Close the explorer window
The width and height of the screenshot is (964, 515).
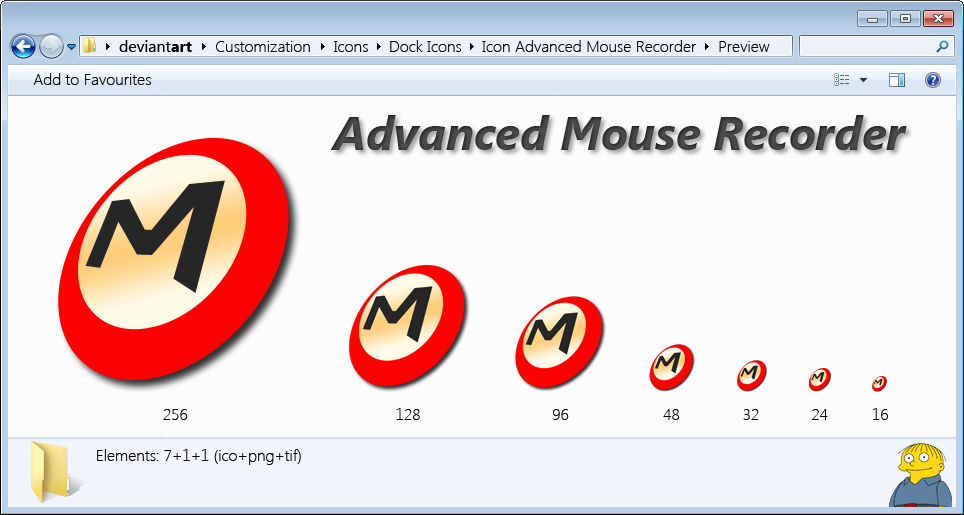click(x=939, y=19)
